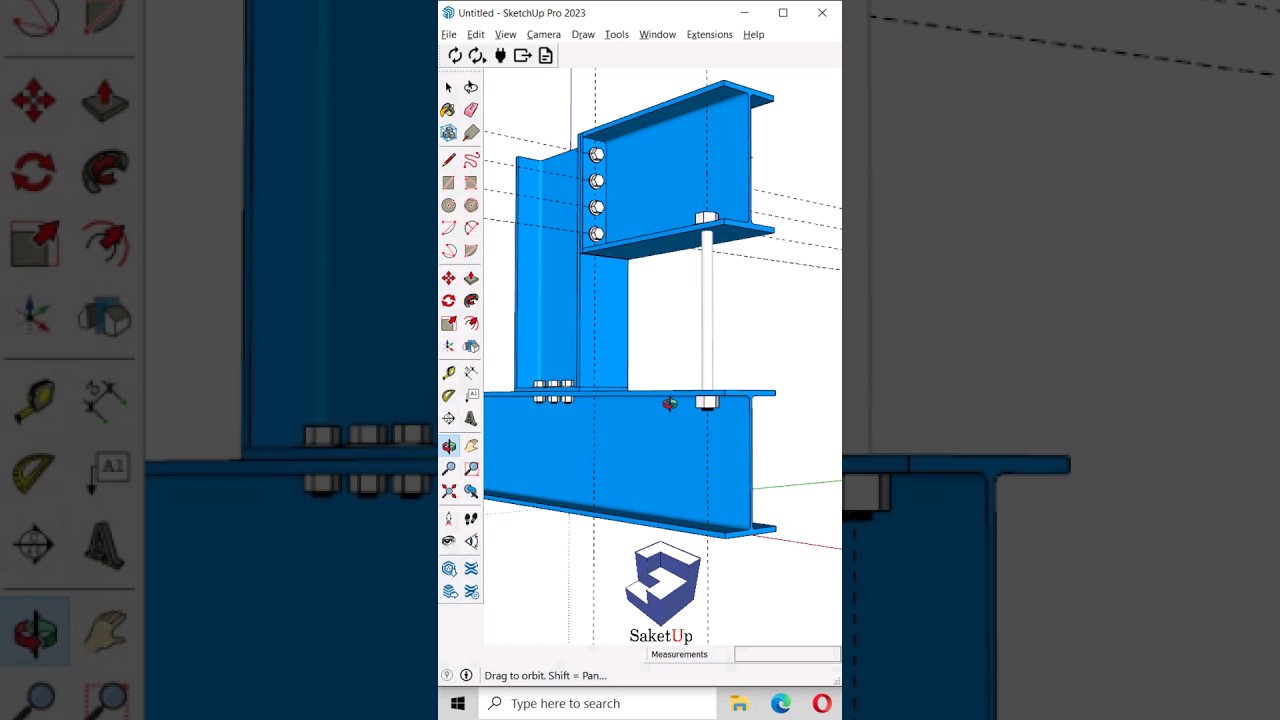This screenshot has width=1280, height=720.
Task: Click the export arrow toolbar icon
Action: coord(522,56)
